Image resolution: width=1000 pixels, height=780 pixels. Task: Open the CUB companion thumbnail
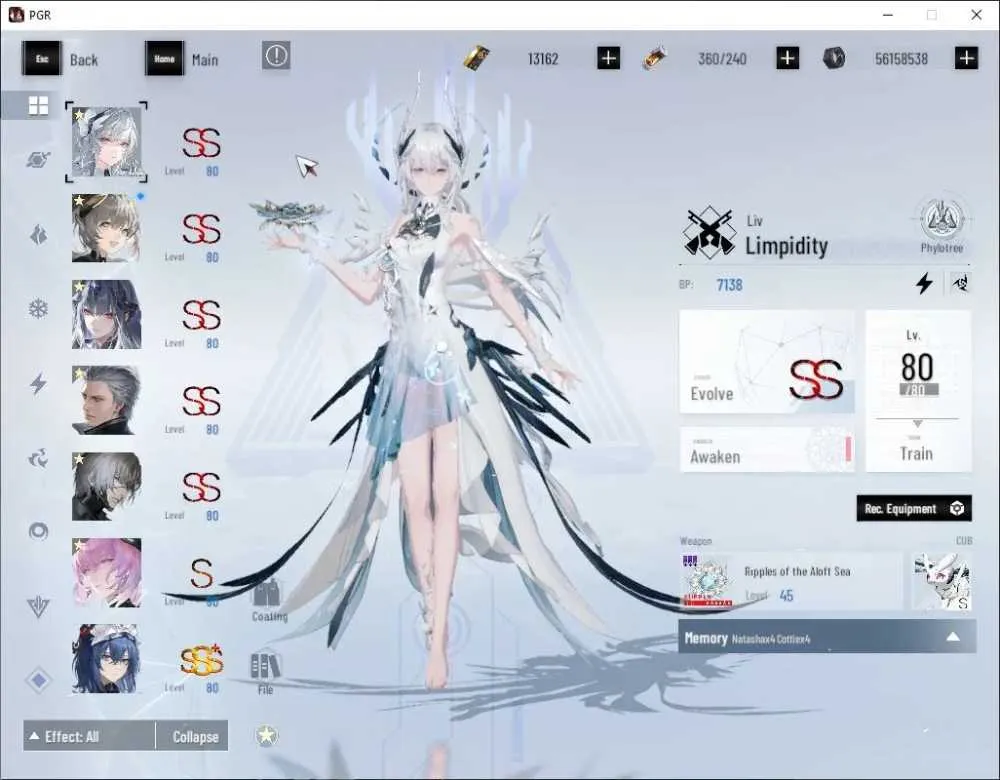(941, 582)
